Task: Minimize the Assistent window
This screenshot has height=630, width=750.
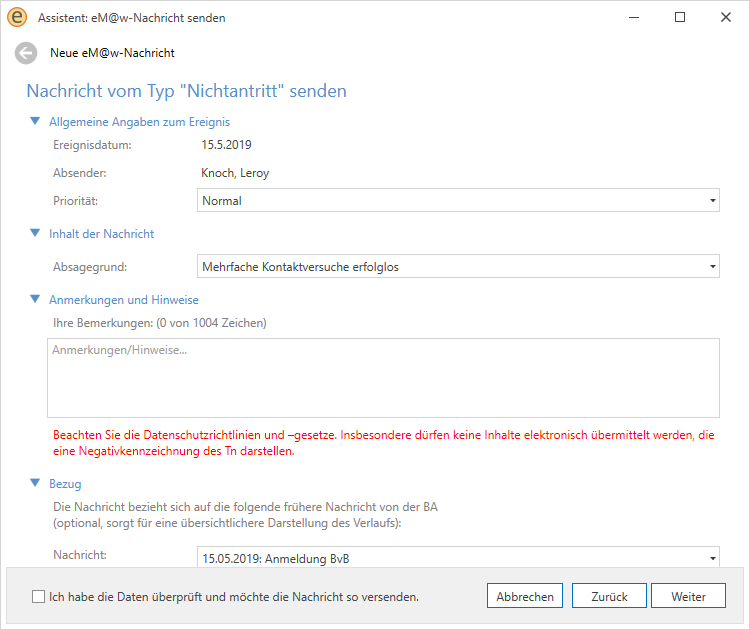Action: 633,17
